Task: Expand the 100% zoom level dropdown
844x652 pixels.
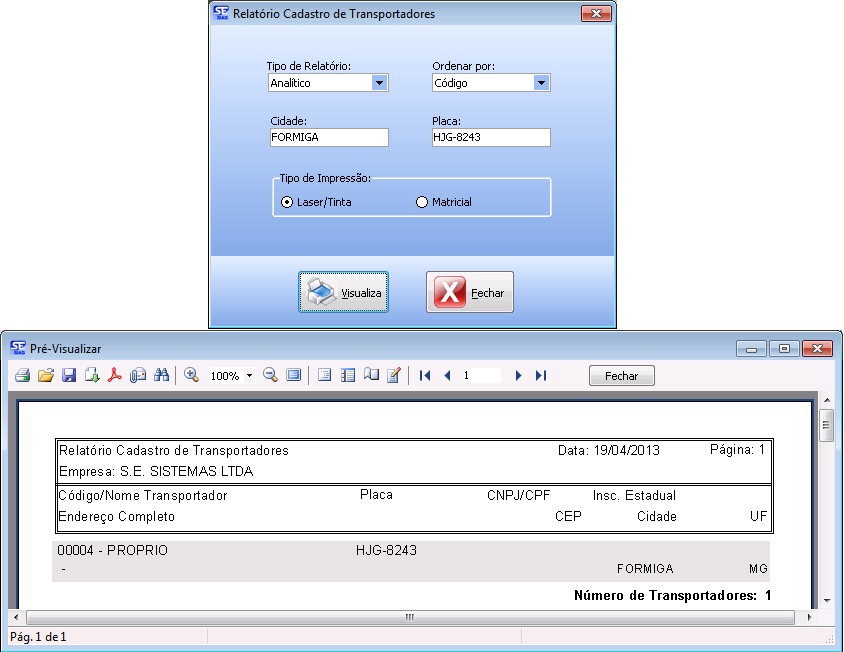Action: 249,377
